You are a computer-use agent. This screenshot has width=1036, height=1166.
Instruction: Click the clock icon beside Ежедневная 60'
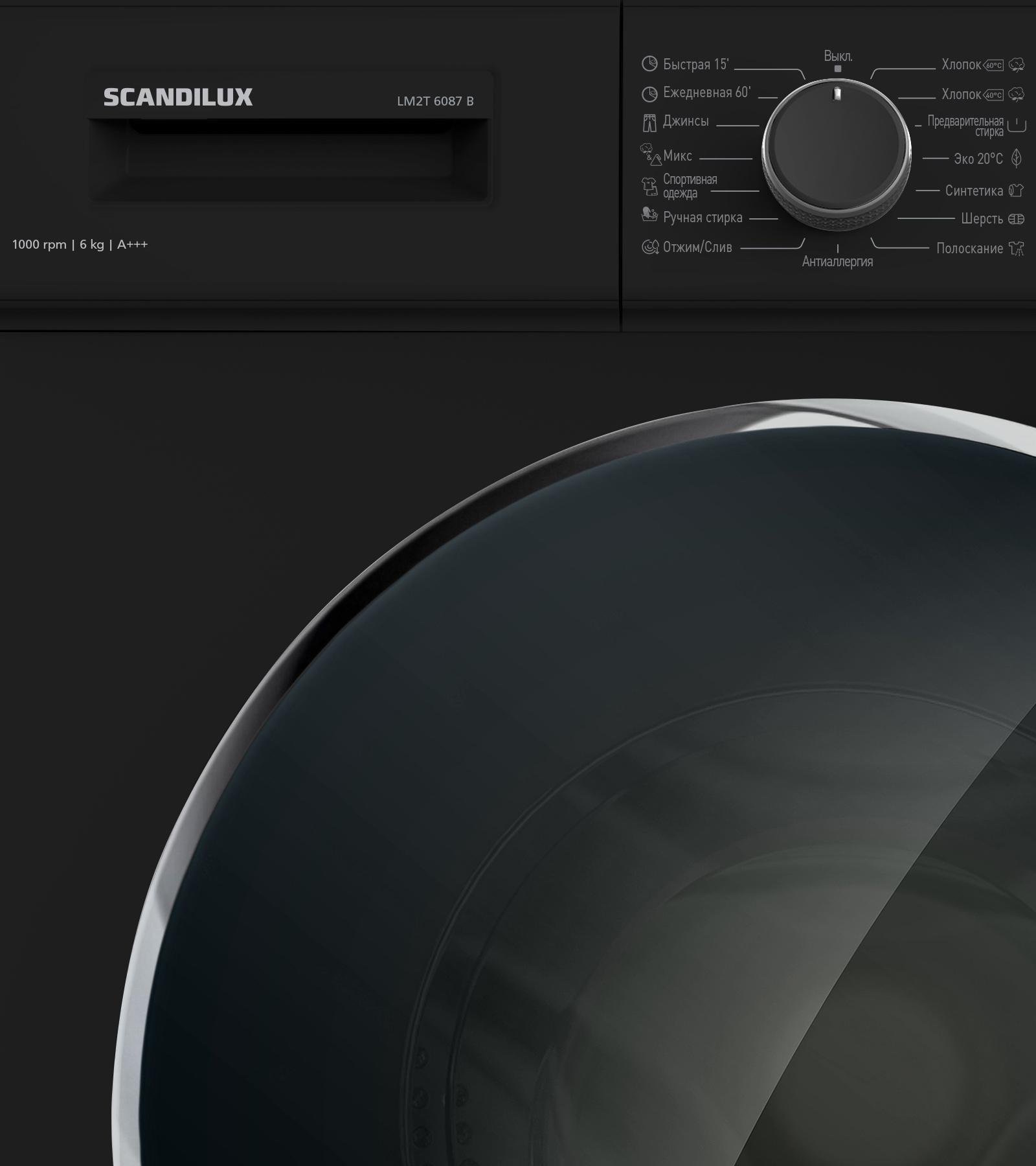(649, 94)
